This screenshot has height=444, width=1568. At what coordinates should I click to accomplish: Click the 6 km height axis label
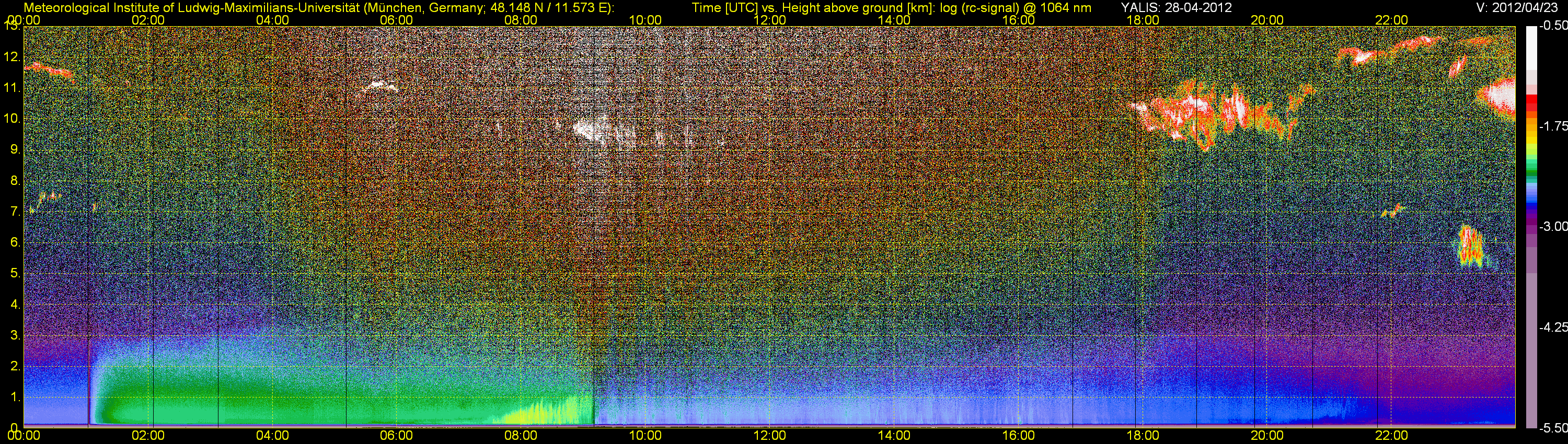click(x=16, y=242)
